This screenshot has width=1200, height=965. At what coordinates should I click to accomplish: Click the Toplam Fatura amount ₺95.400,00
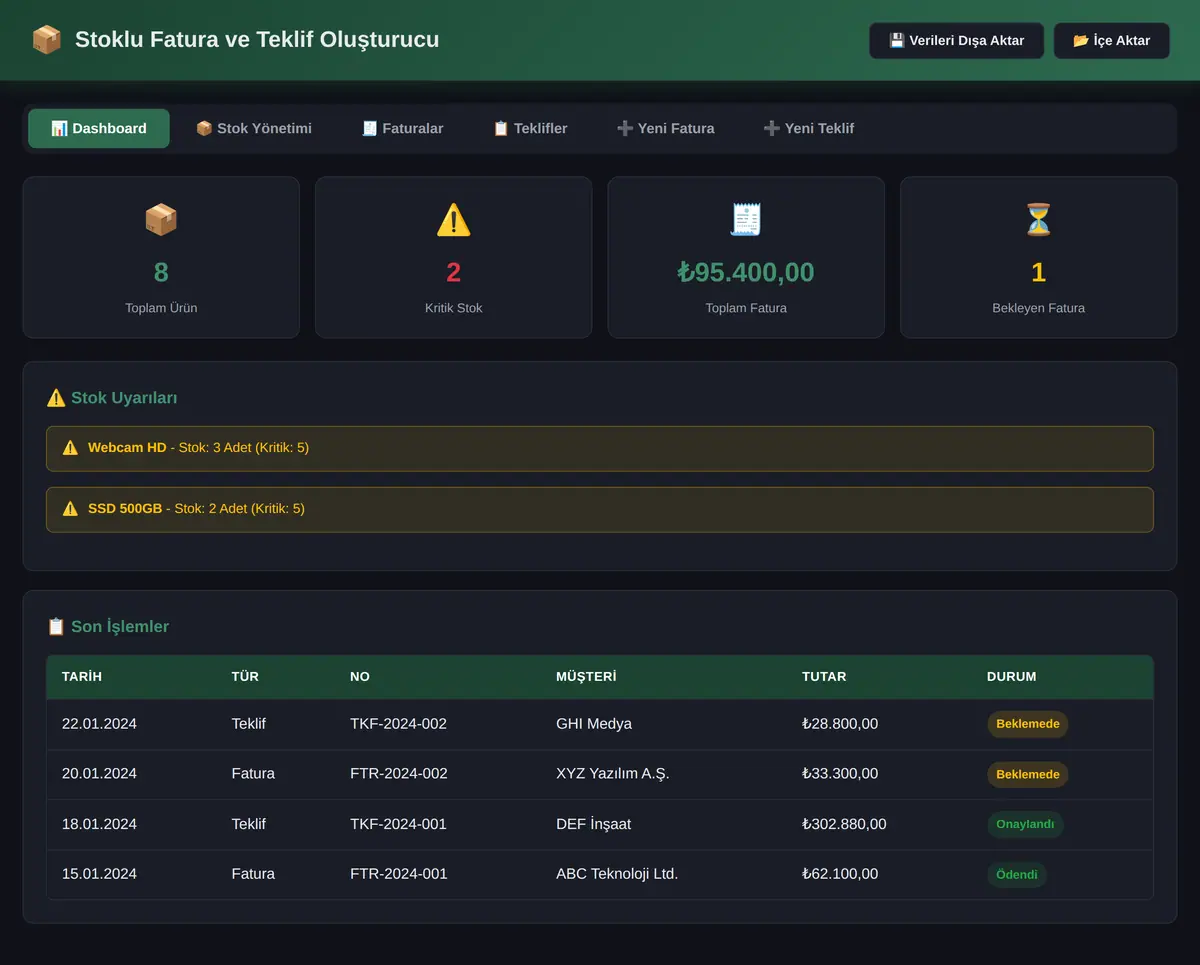click(x=746, y=273)
